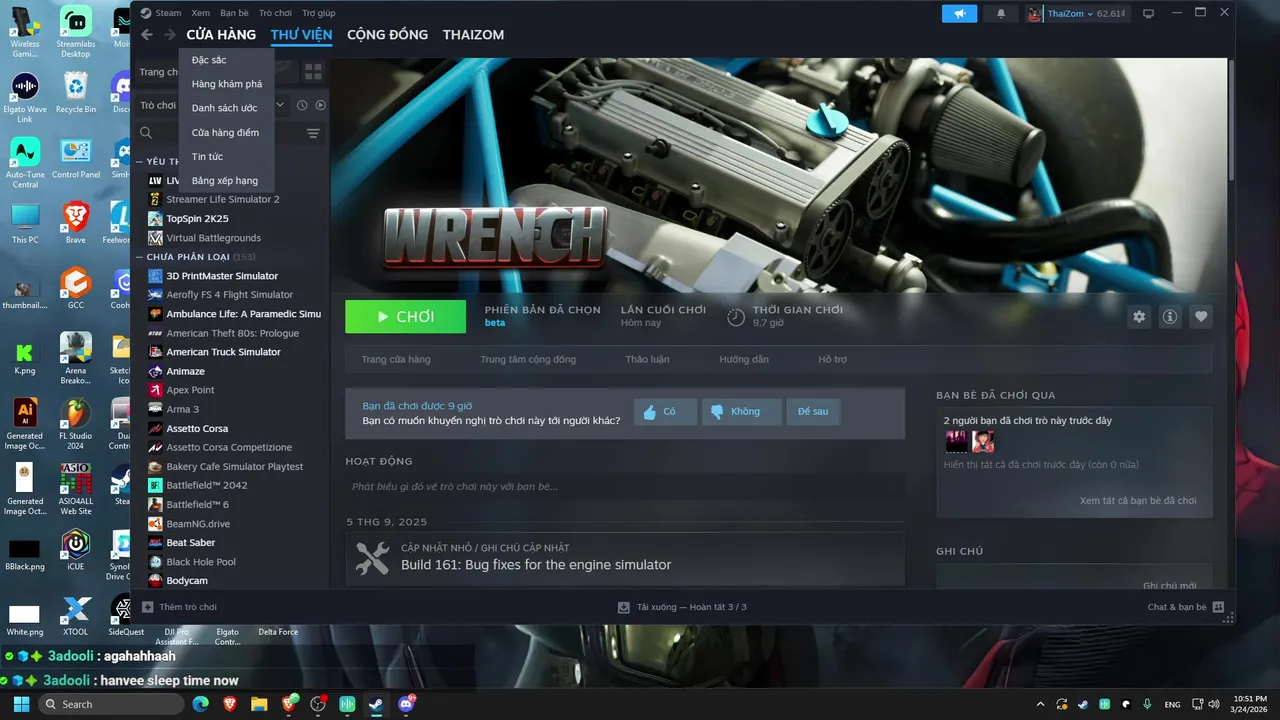Open Microsoft Edge in the taskbar

[201, 704]
